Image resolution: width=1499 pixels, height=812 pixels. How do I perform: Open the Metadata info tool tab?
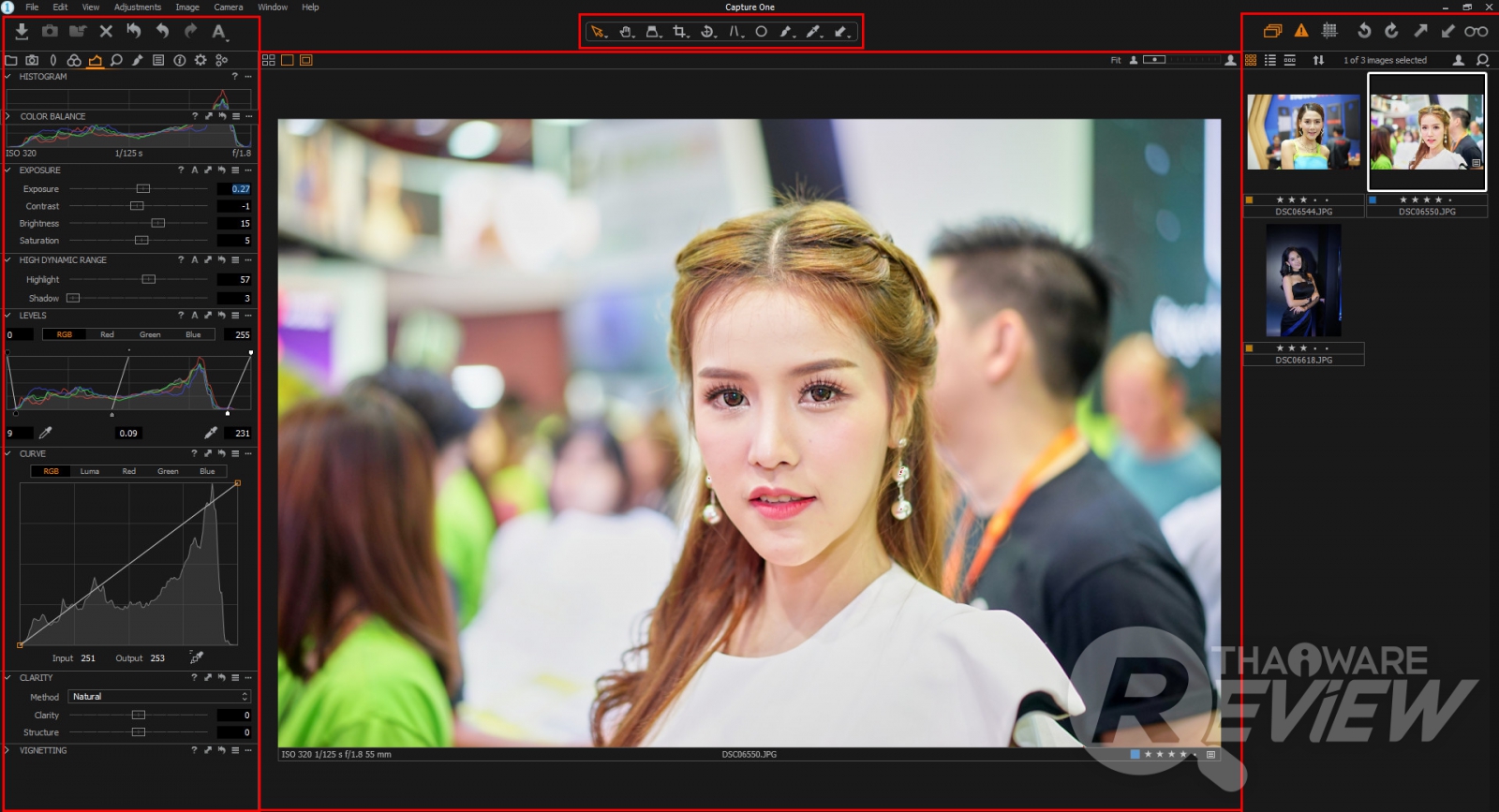pos(179,60)
